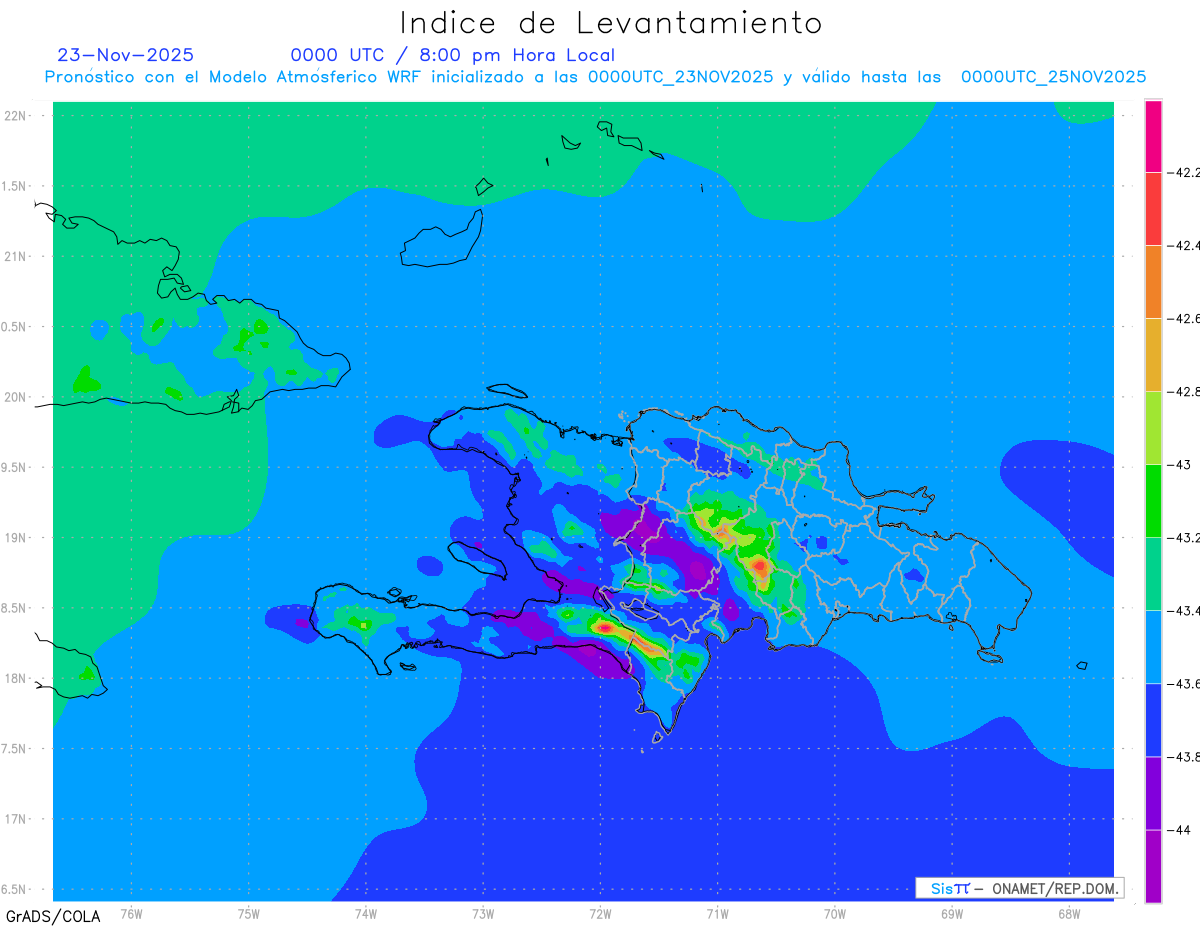Click the '17N' latitude label
This screenshot has width=1200, height=927.
[16, 819]
